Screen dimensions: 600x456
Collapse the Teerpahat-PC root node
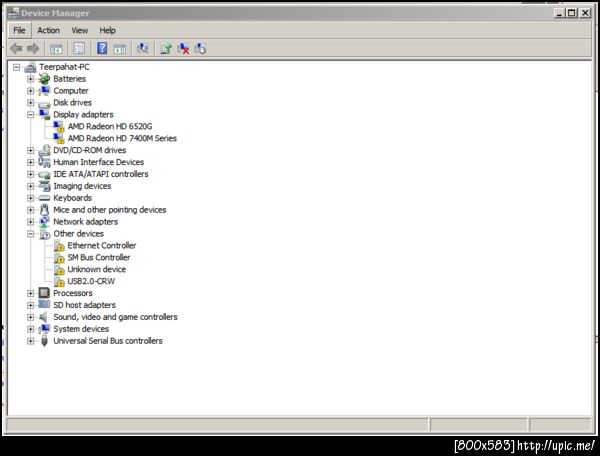(x=16, y=67)
